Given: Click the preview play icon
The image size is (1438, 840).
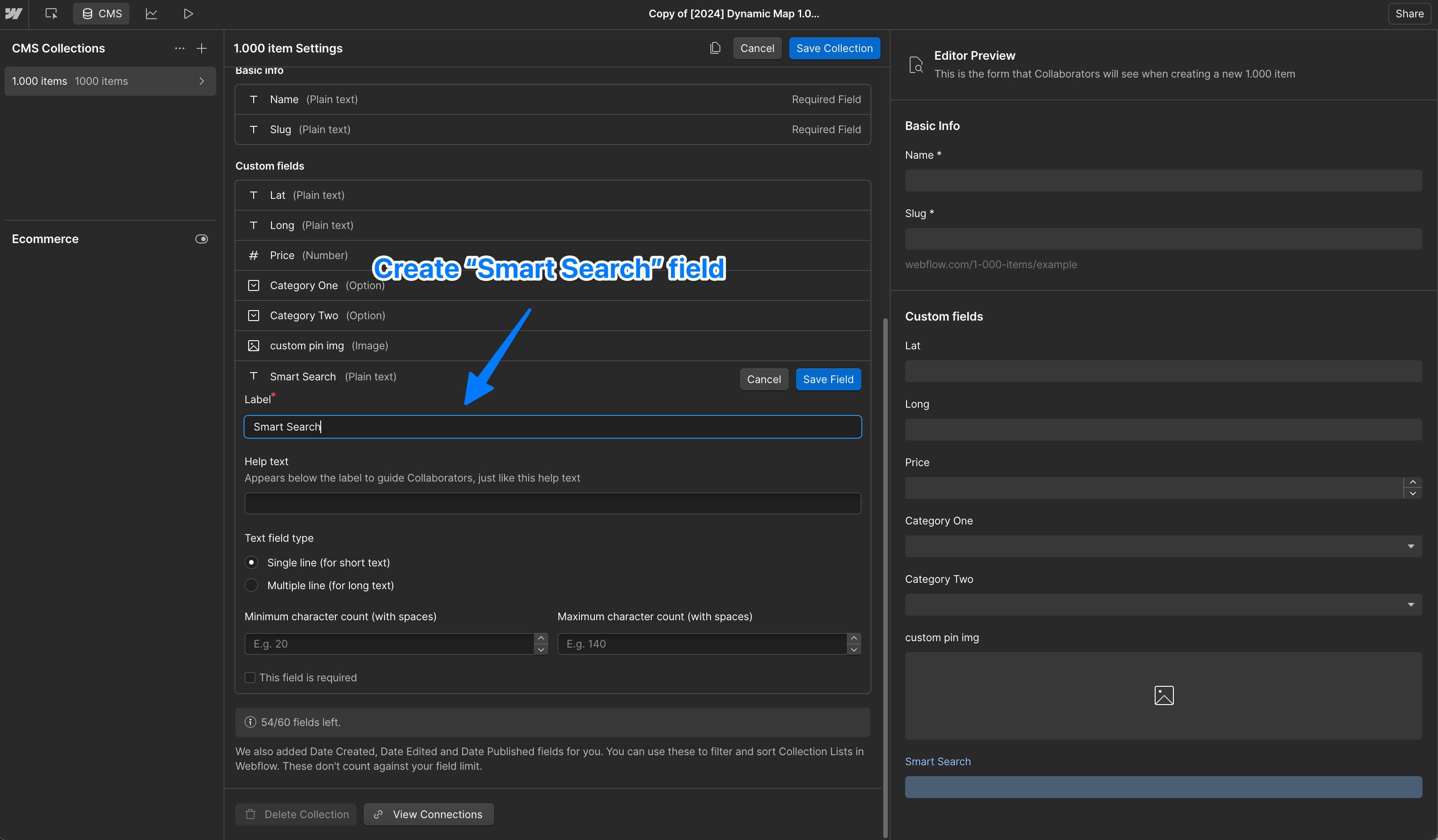Looking at the screenshot, I should click(188, 13).
